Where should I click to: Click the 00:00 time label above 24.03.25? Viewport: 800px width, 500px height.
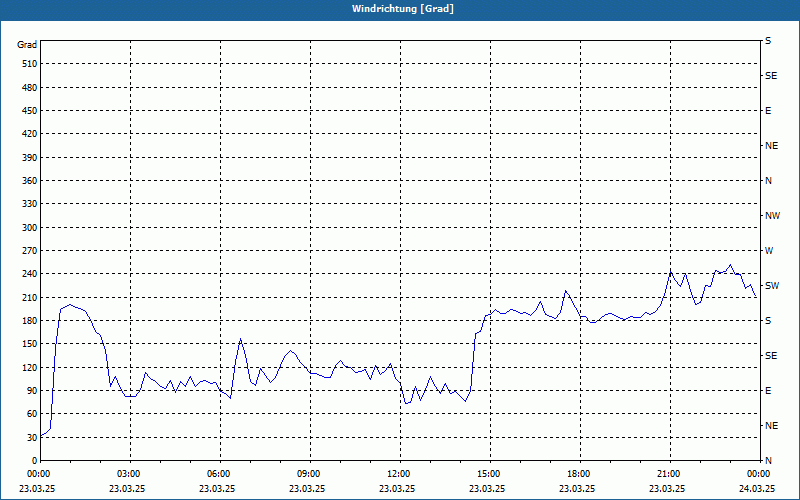click(759, 473)
